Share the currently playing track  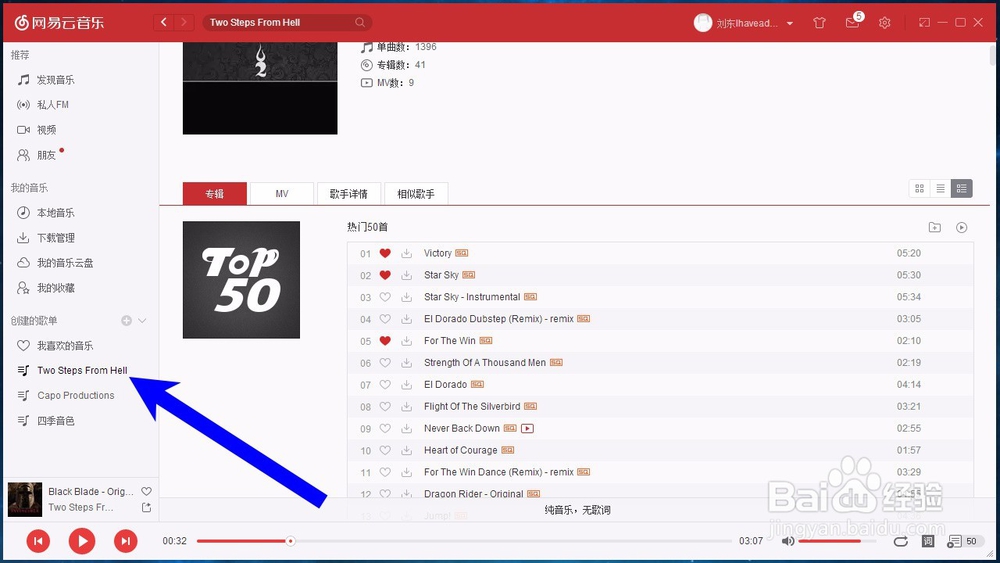point(147,508)
